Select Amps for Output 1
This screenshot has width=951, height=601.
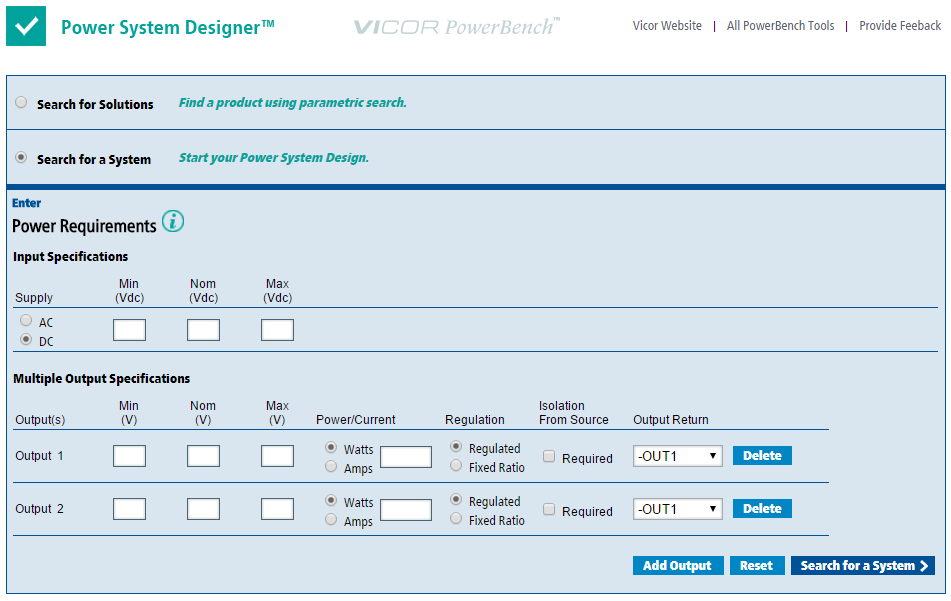(331, 466)
